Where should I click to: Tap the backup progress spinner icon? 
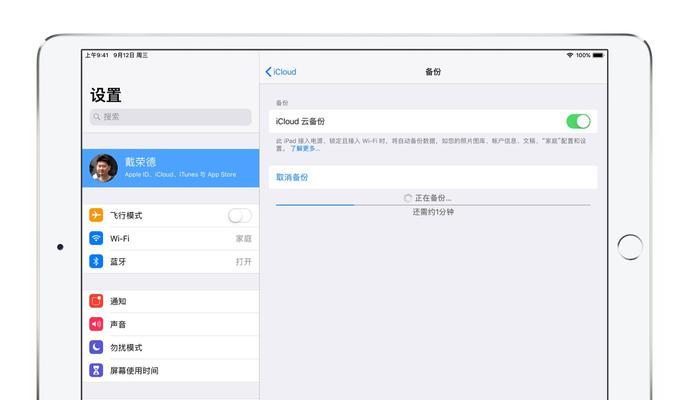408,198
